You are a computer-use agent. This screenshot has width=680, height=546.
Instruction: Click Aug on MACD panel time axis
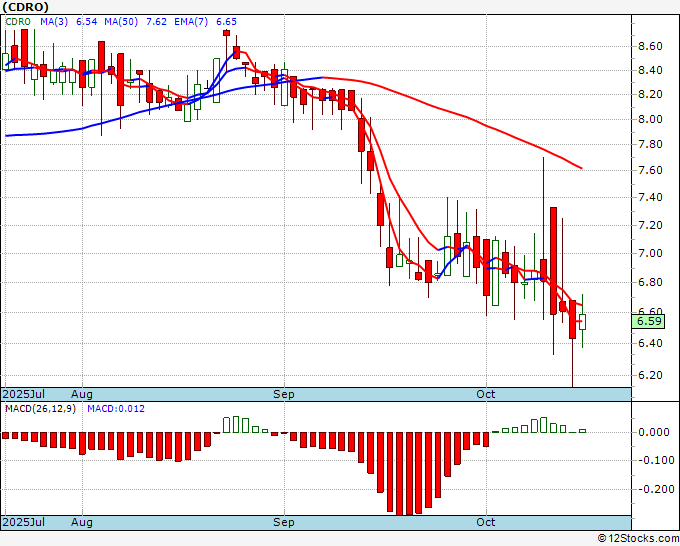[82, 522]
